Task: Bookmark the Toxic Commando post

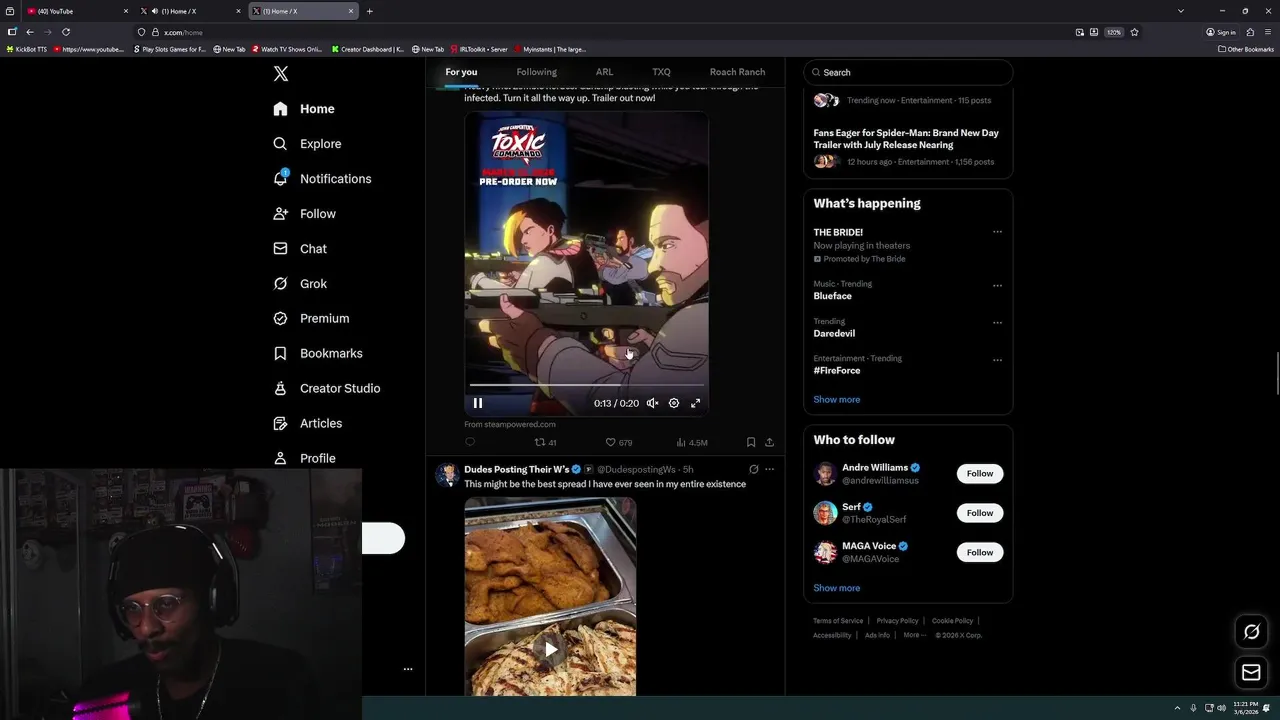Action: click(751, 442)
